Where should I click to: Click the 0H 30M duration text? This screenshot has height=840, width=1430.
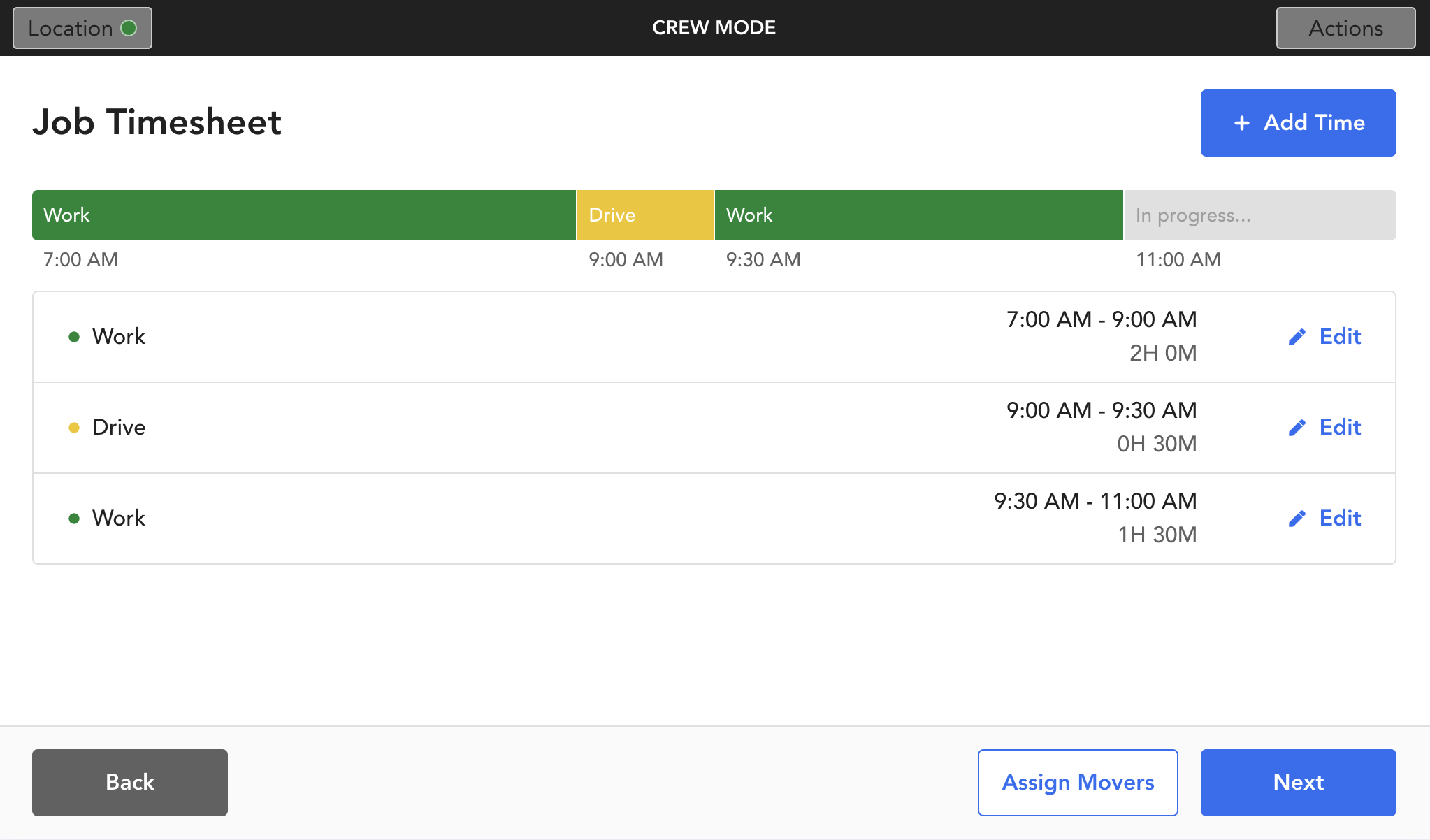(x=1157, y=444)
